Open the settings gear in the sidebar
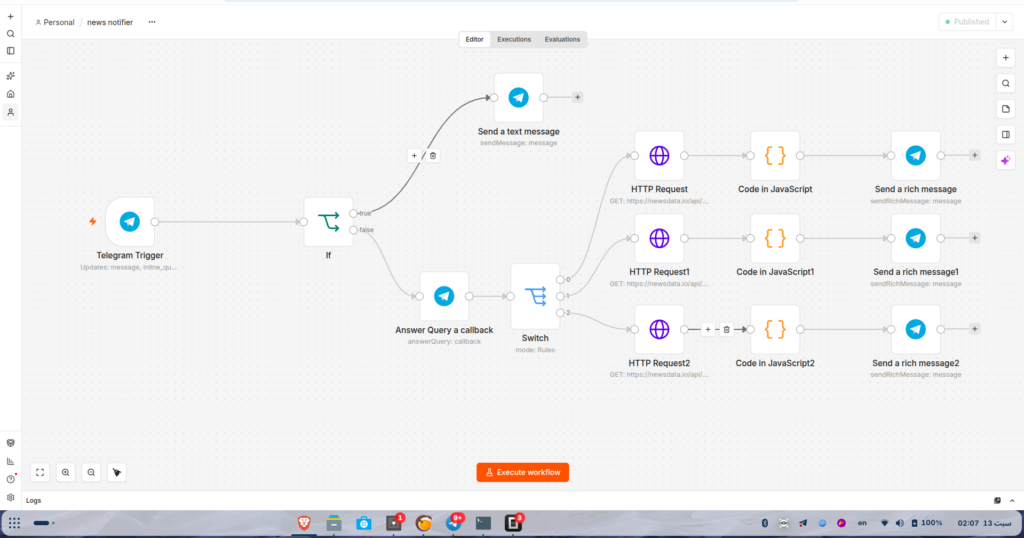The width and height of the screenshot is (1024, 538). [10, 498]
